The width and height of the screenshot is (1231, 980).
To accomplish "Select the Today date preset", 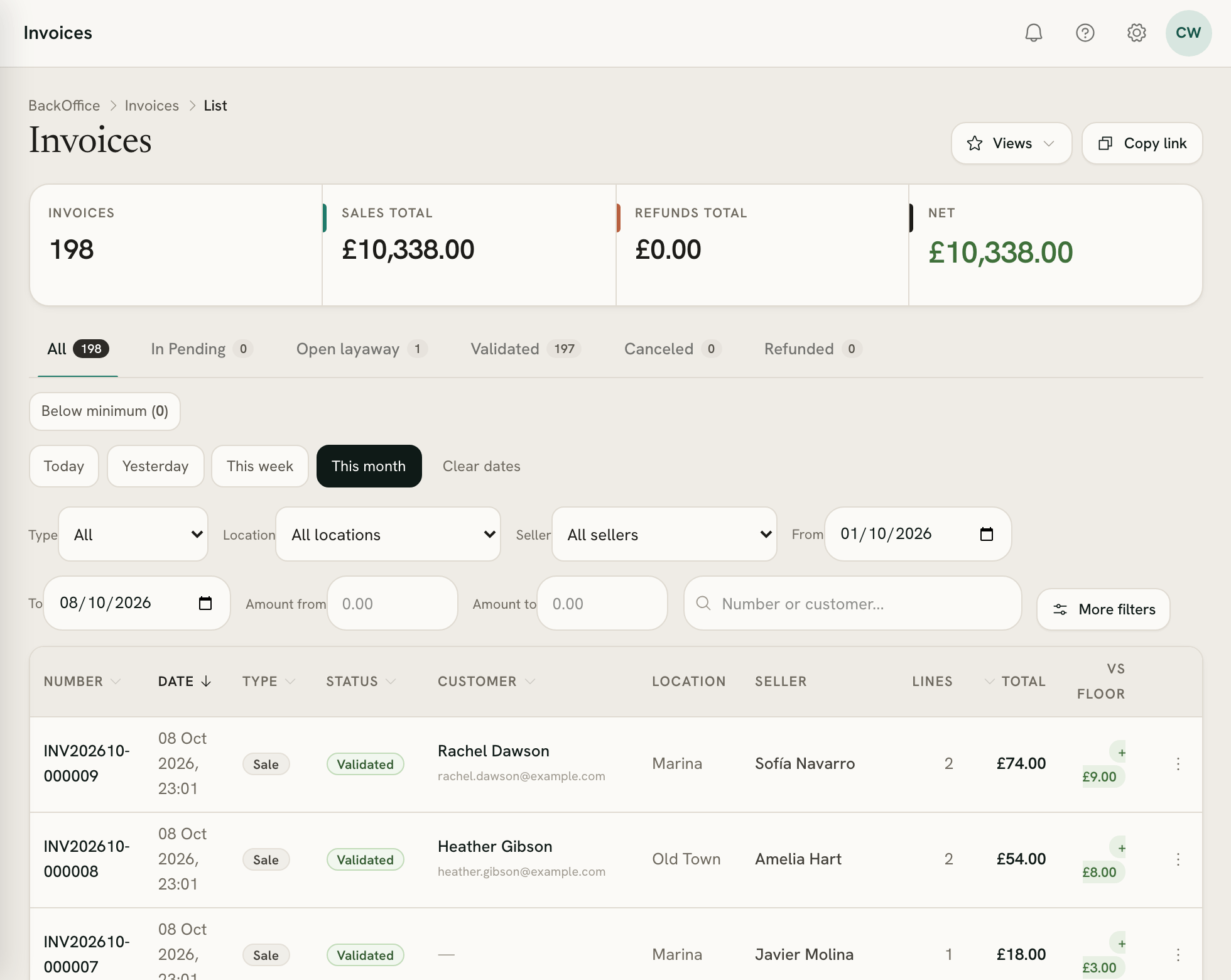I will click(64, 466).
